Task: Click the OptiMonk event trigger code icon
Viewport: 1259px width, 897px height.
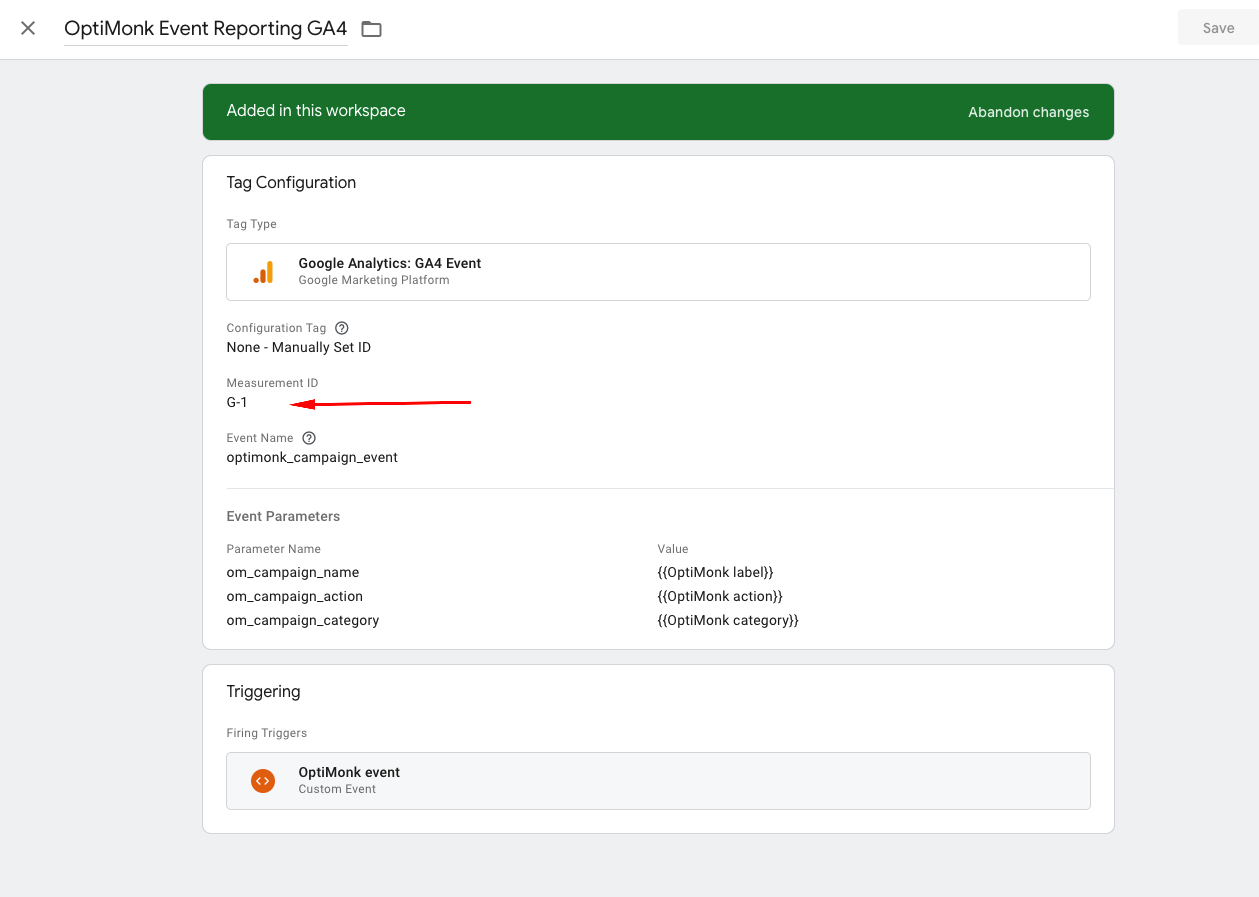Action: coord(263,780)
